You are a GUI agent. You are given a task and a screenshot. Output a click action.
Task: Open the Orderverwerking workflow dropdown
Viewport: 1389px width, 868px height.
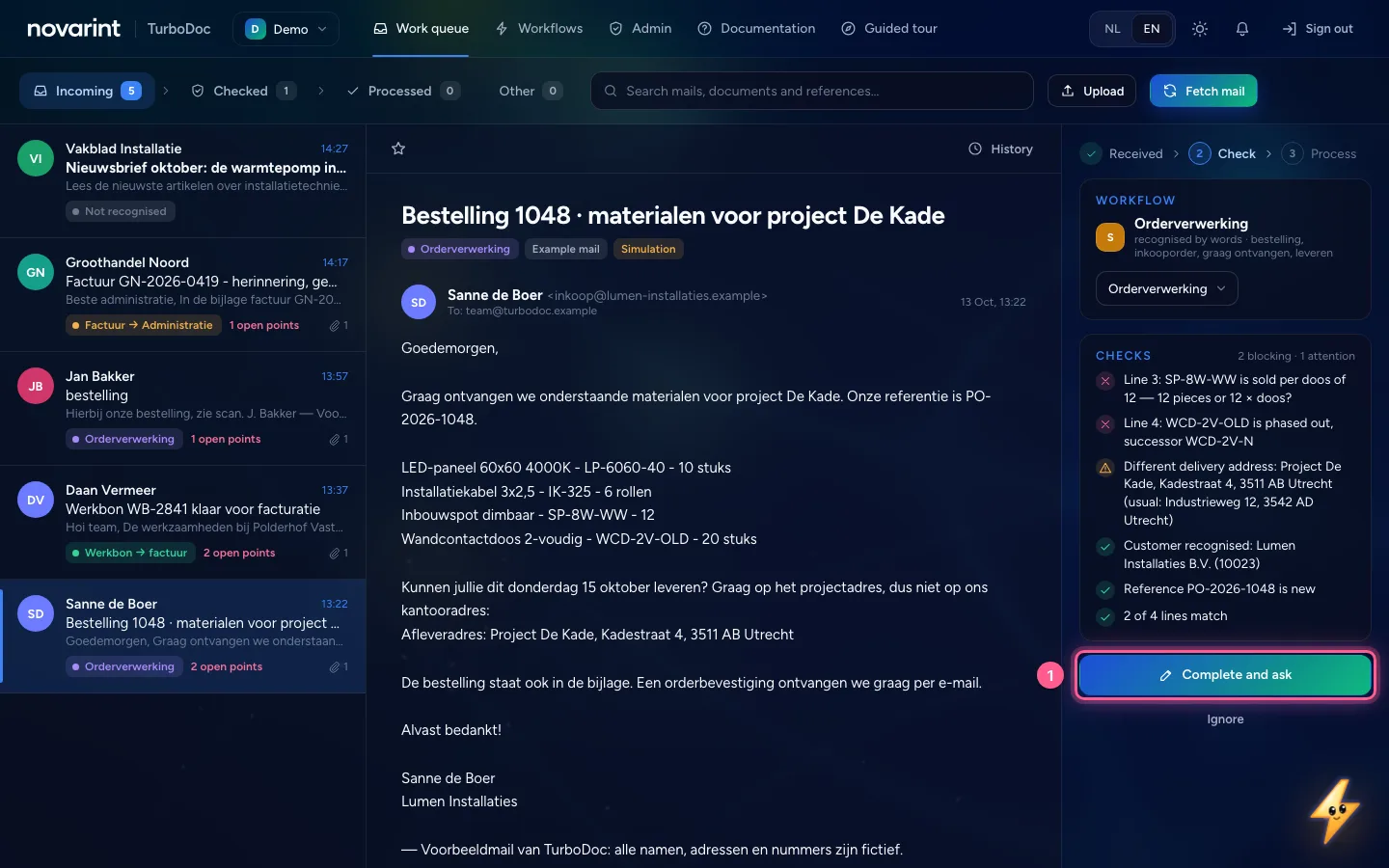[x=1166, y=288]
